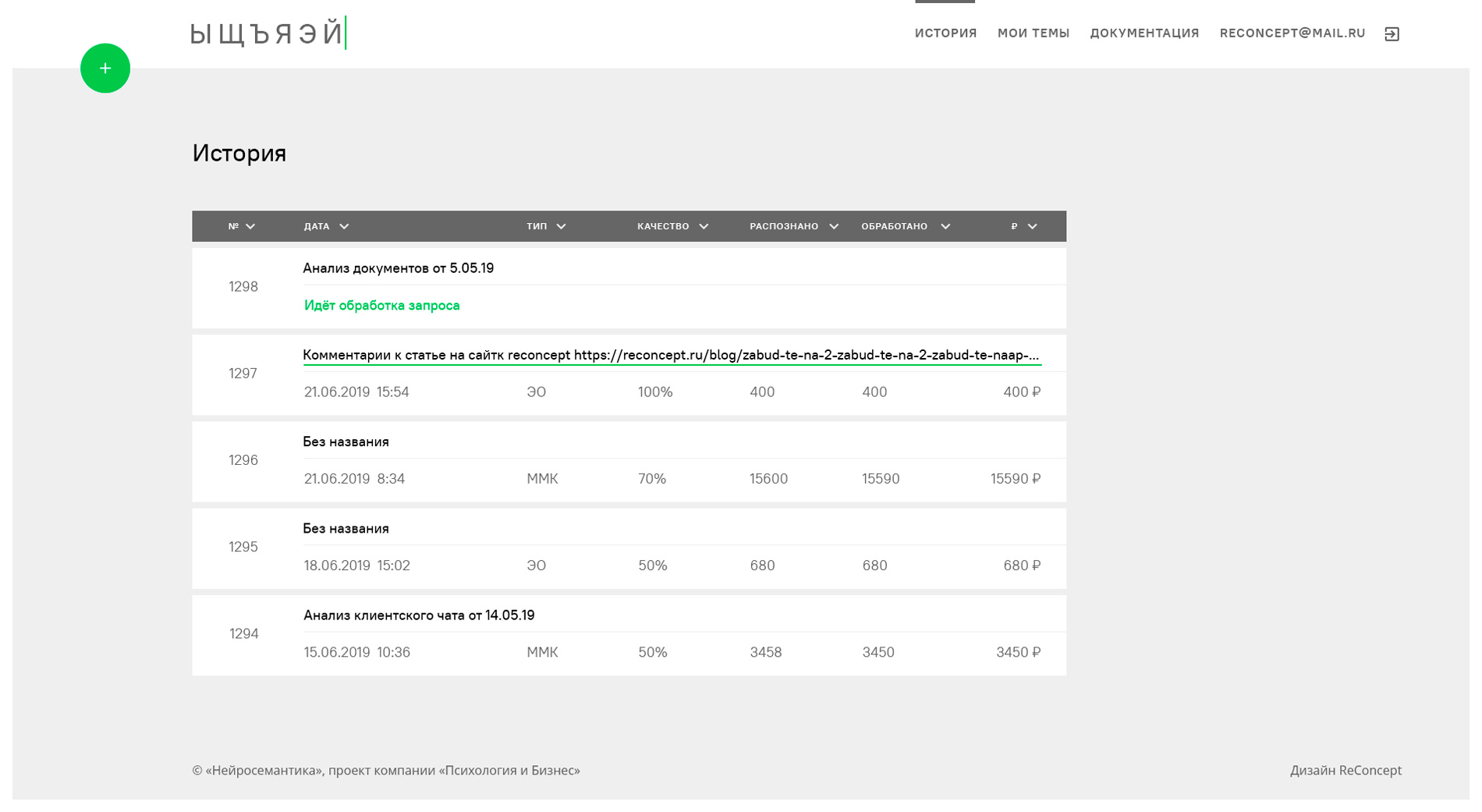
Task: Sort by КАЧЕСТВО column chevron
Action: [x=704, y=227]
